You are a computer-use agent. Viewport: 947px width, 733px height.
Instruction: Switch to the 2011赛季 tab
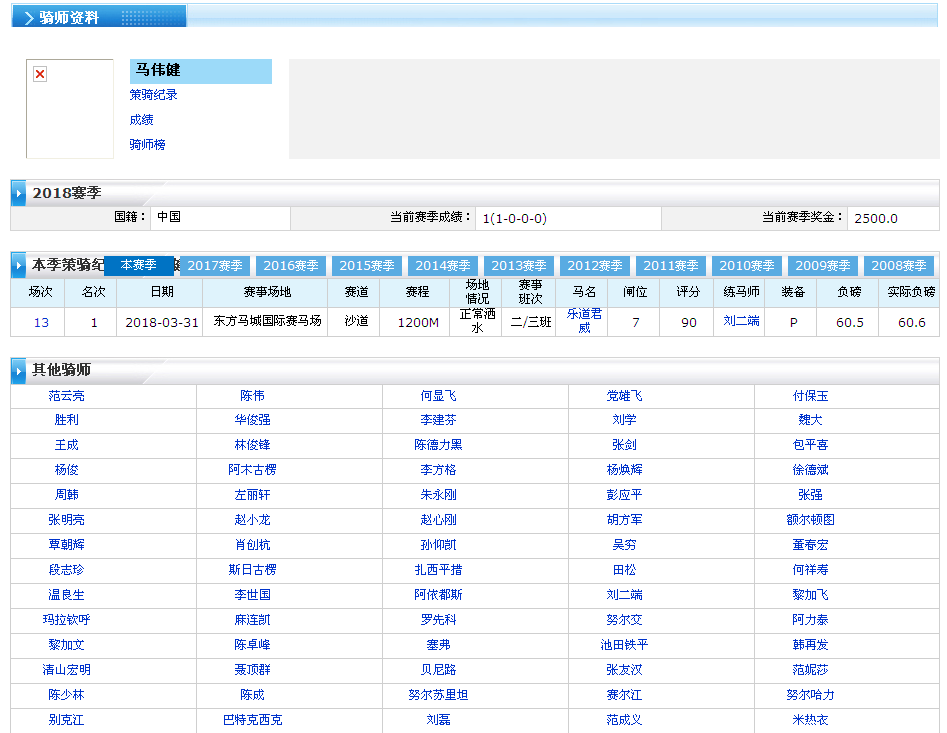671,266
